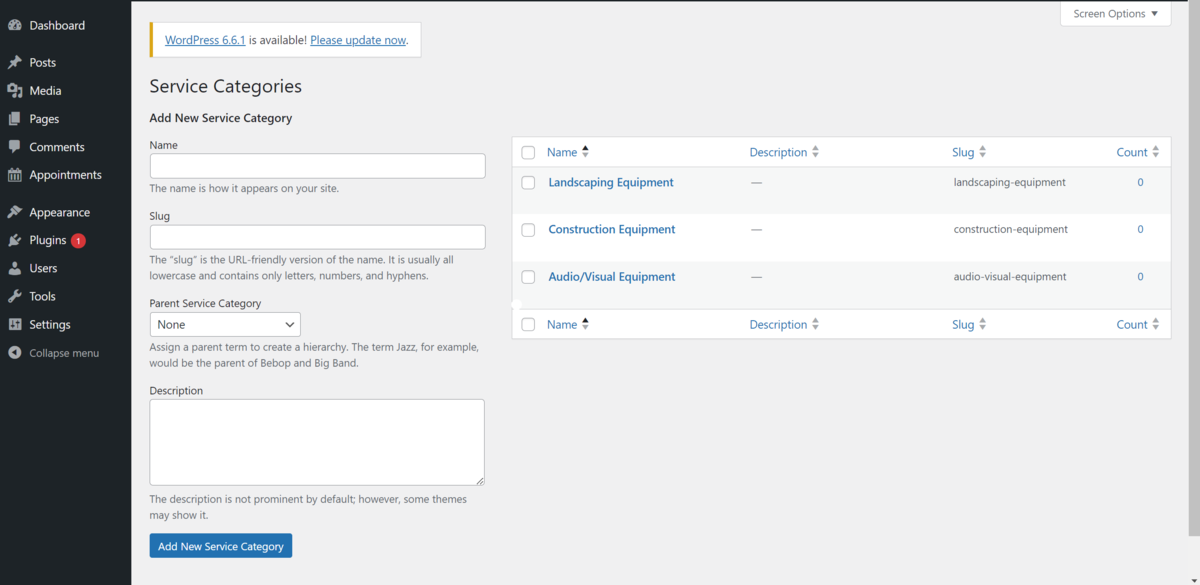The width and height of the screenshot is (1200, 585).
Task: Click the Comments speech bubble icon
Action: pos(15,146)
